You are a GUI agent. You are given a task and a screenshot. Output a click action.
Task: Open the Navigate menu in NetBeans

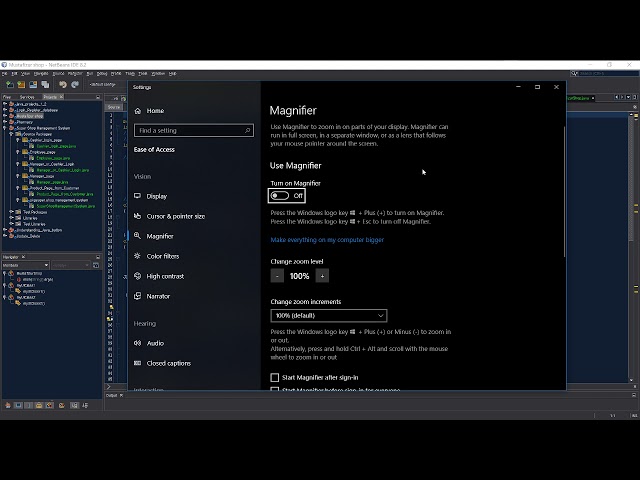[x=41, y=74]
